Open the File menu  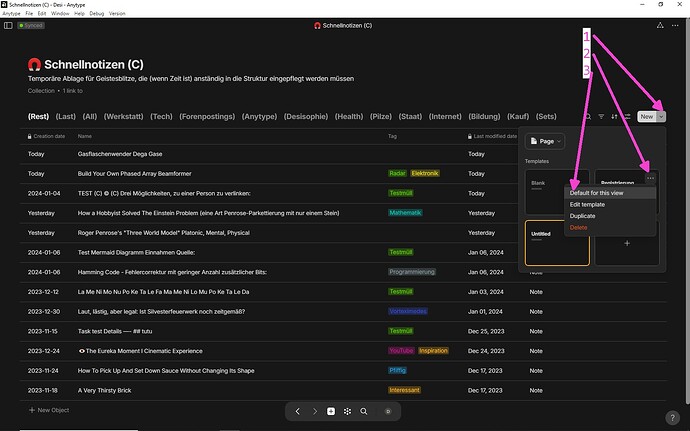point(29,13)
